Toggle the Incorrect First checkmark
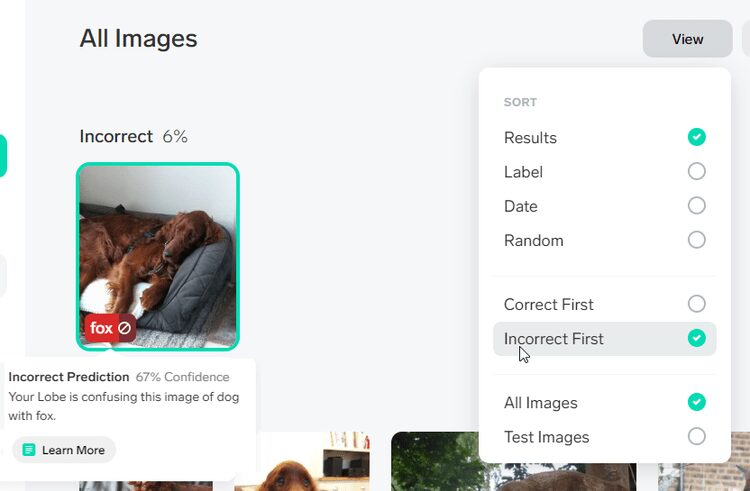The width and height of the screenshot is (750, 491). [x=697, y=338]
